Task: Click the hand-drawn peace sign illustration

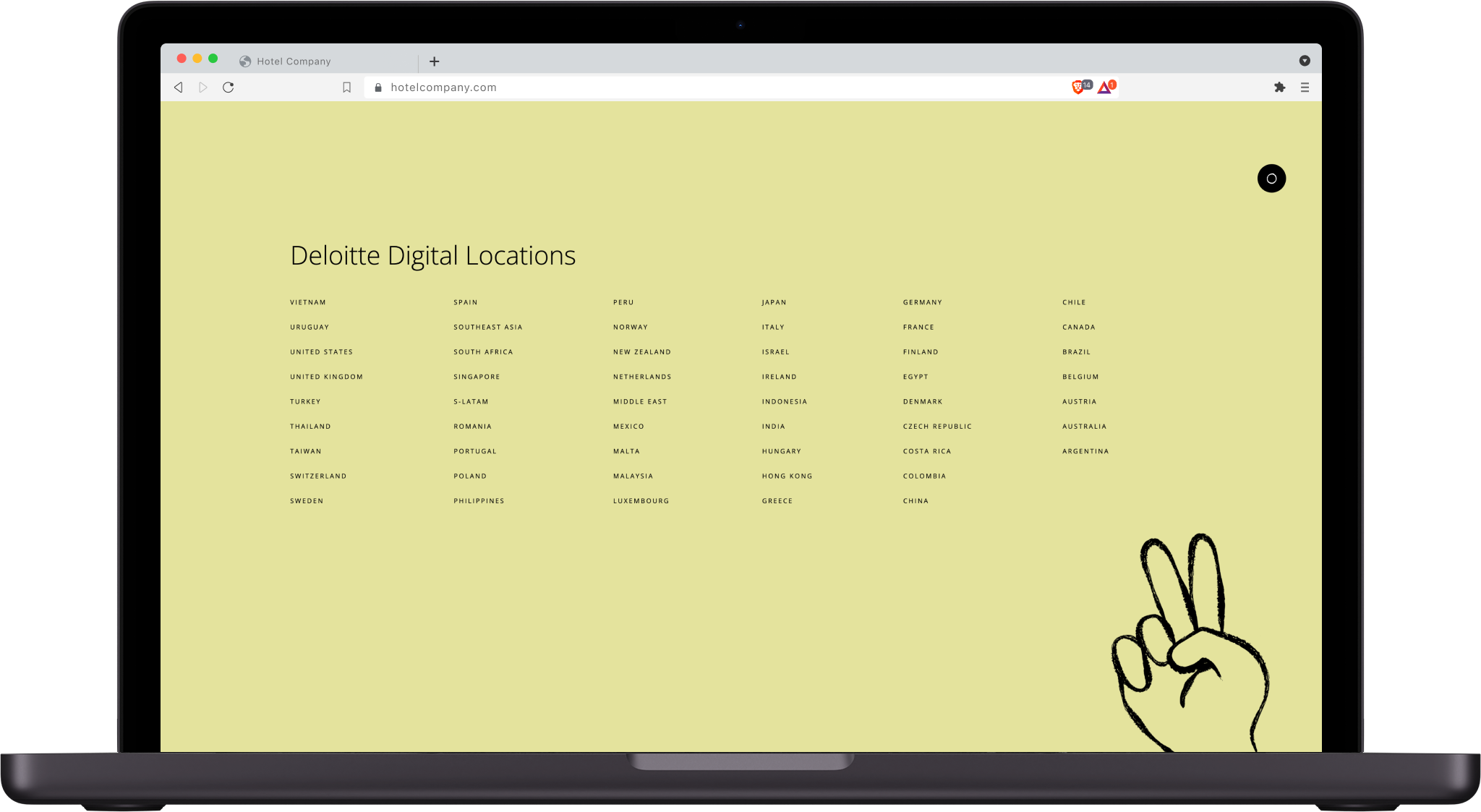Action: point(1190,643)
